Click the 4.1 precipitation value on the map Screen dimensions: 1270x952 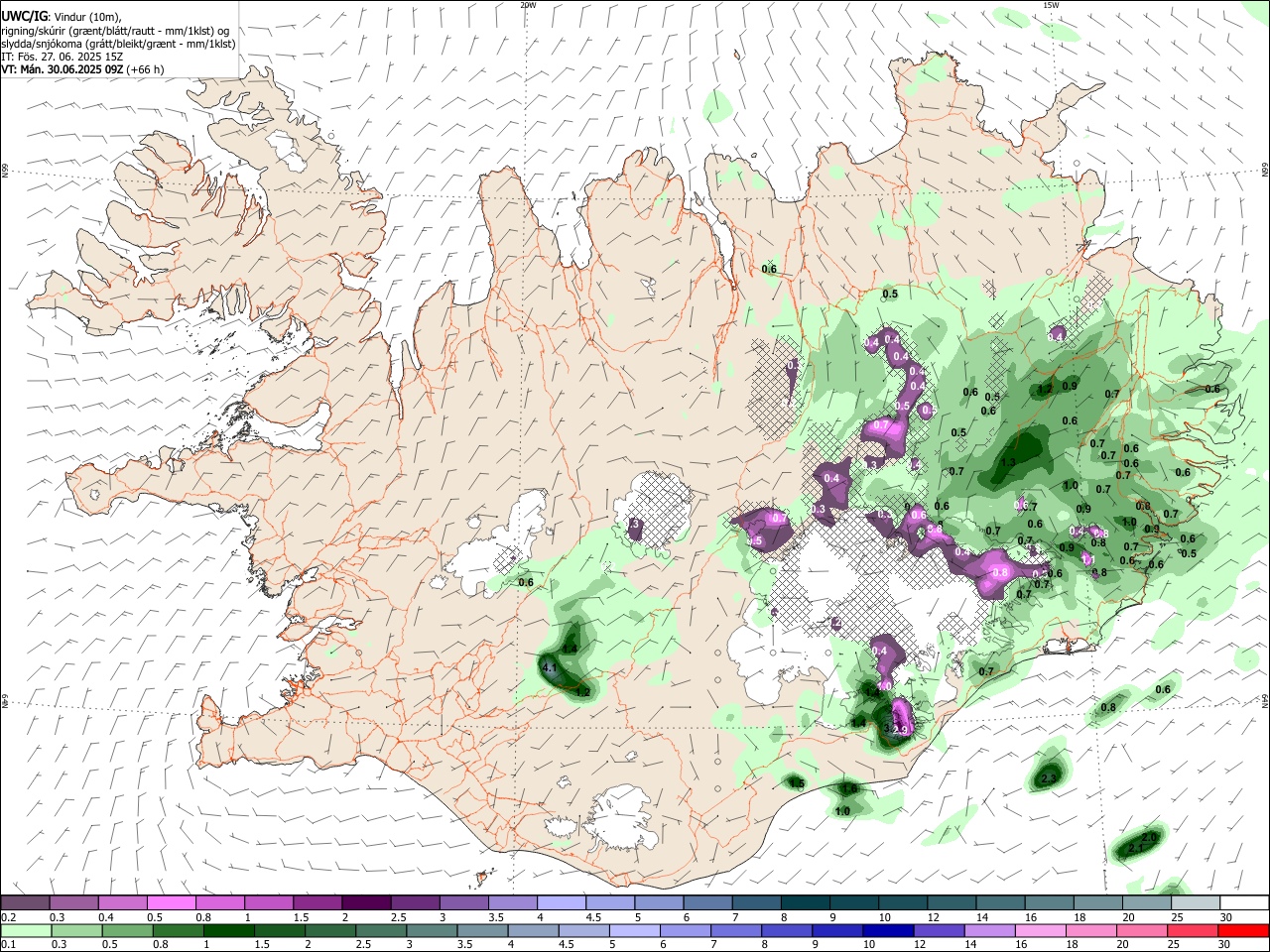550,668
